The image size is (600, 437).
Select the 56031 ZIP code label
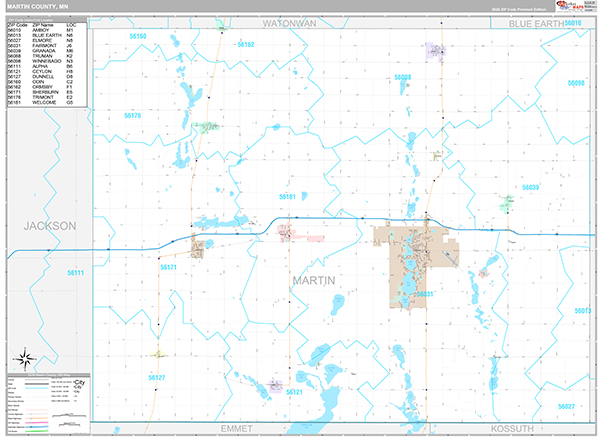(423, 294)
